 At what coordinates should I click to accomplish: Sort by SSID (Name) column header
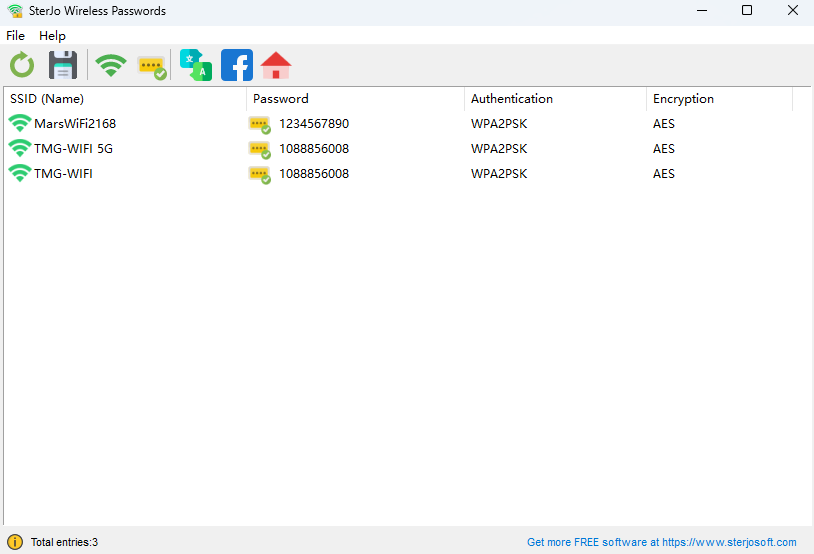point(125,99)
